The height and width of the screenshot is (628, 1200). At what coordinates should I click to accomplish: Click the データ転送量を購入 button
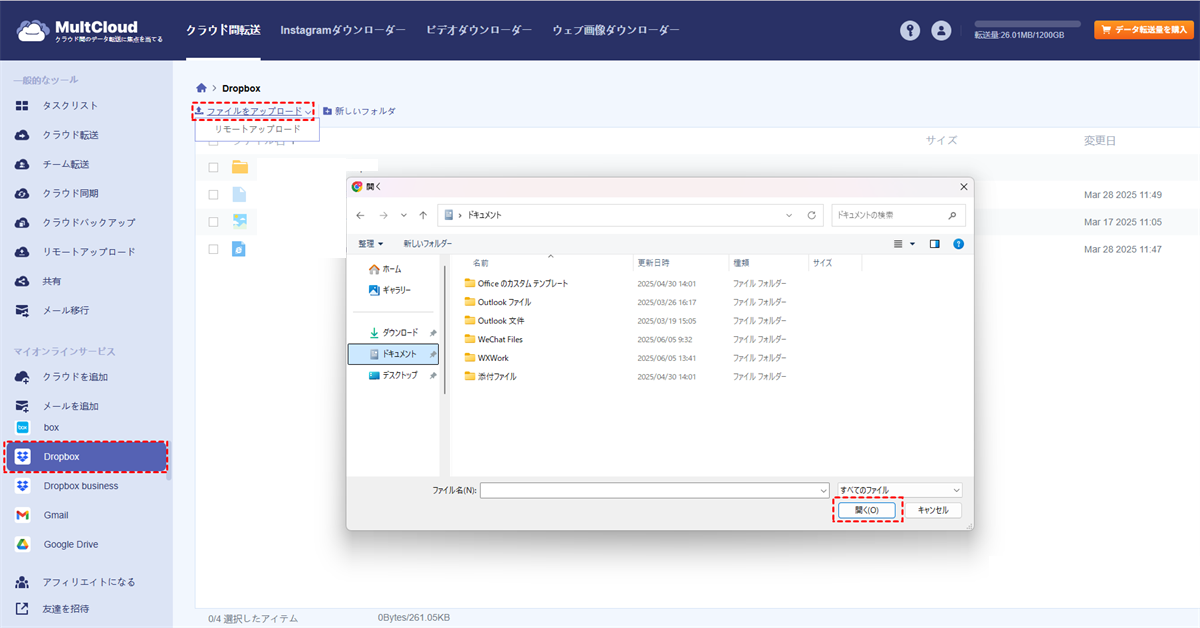1143,30
